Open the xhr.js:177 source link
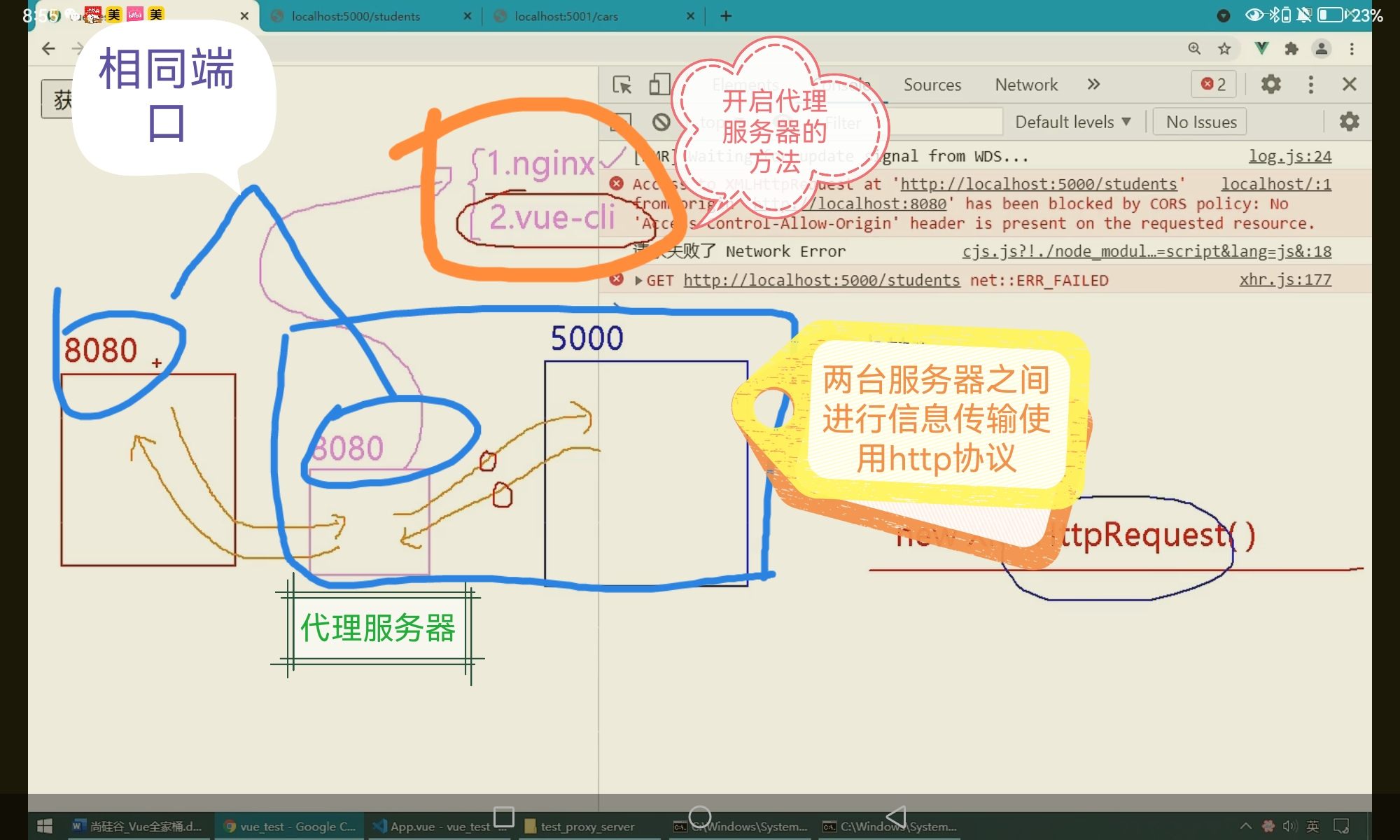The image size is (1400, 840). (1285, 280)
